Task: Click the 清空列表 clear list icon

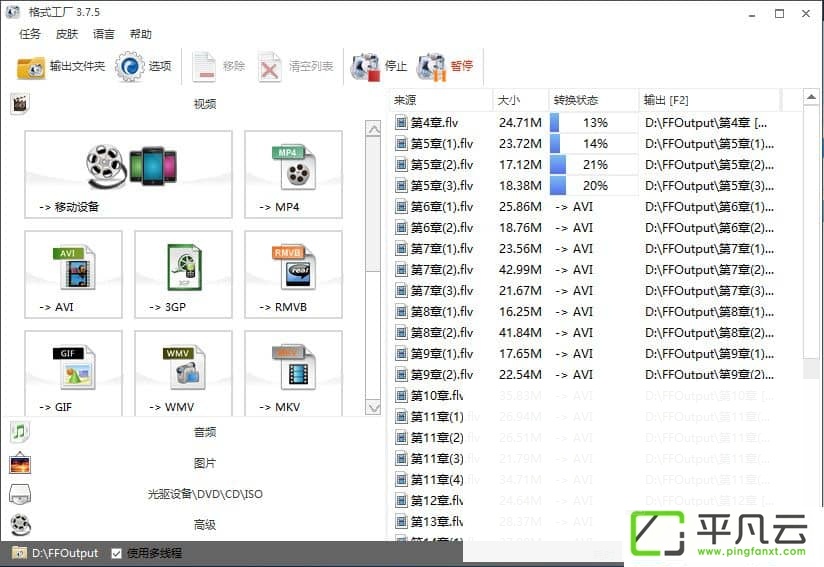Action: [x=270, y=67]
